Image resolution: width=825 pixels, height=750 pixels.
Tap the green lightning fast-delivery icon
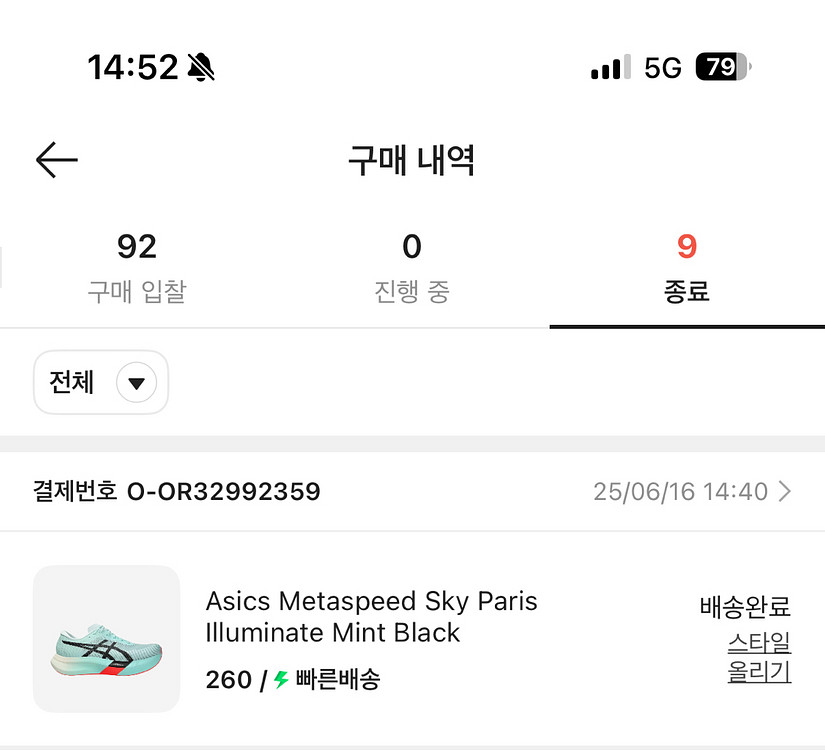[x=281, y=680]
